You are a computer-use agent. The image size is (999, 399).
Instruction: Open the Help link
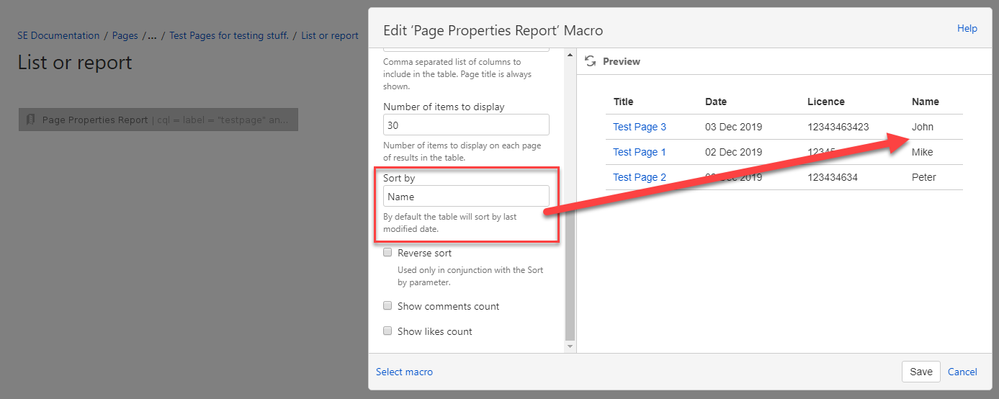tap(967, 29)
